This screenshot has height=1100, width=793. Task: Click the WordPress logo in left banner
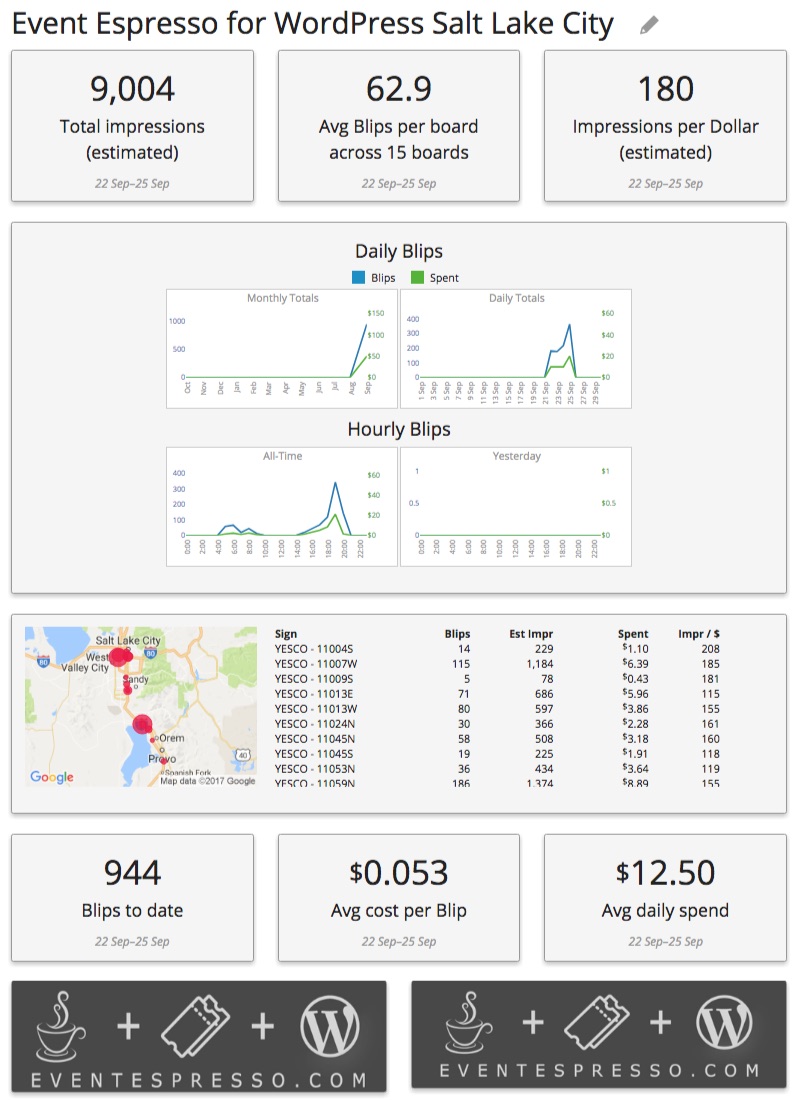(x=330, y=1026)
